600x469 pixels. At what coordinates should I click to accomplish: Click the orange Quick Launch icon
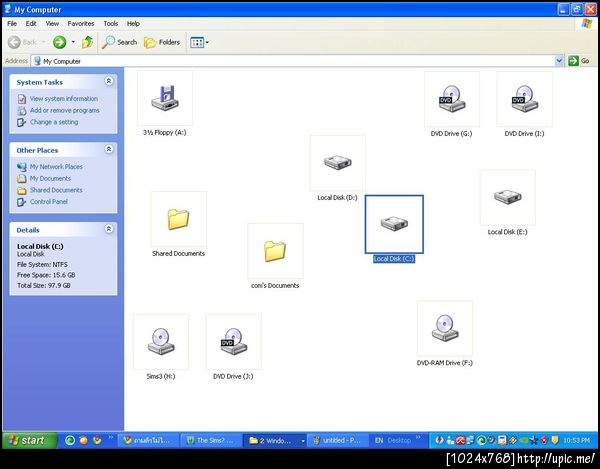83,440
